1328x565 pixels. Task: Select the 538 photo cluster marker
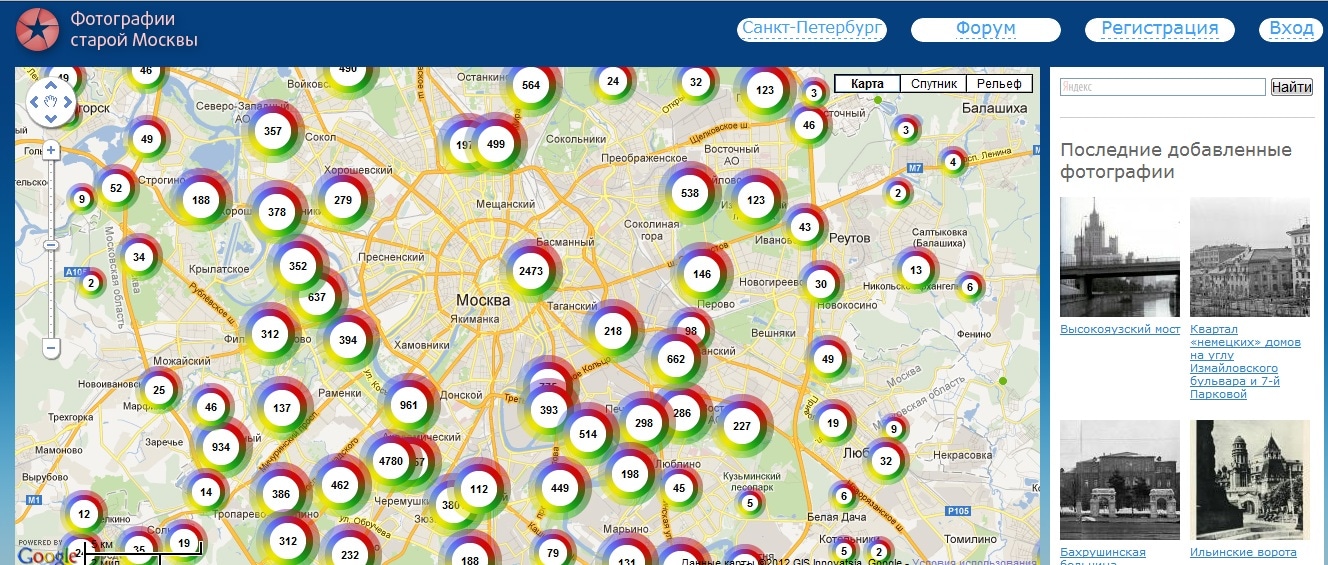coord(689,193)
